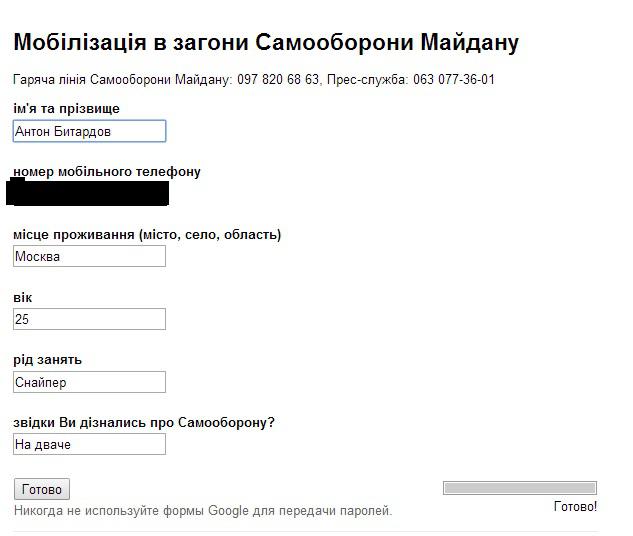Click the blacked-out mobile phone number field

[89, 193]
